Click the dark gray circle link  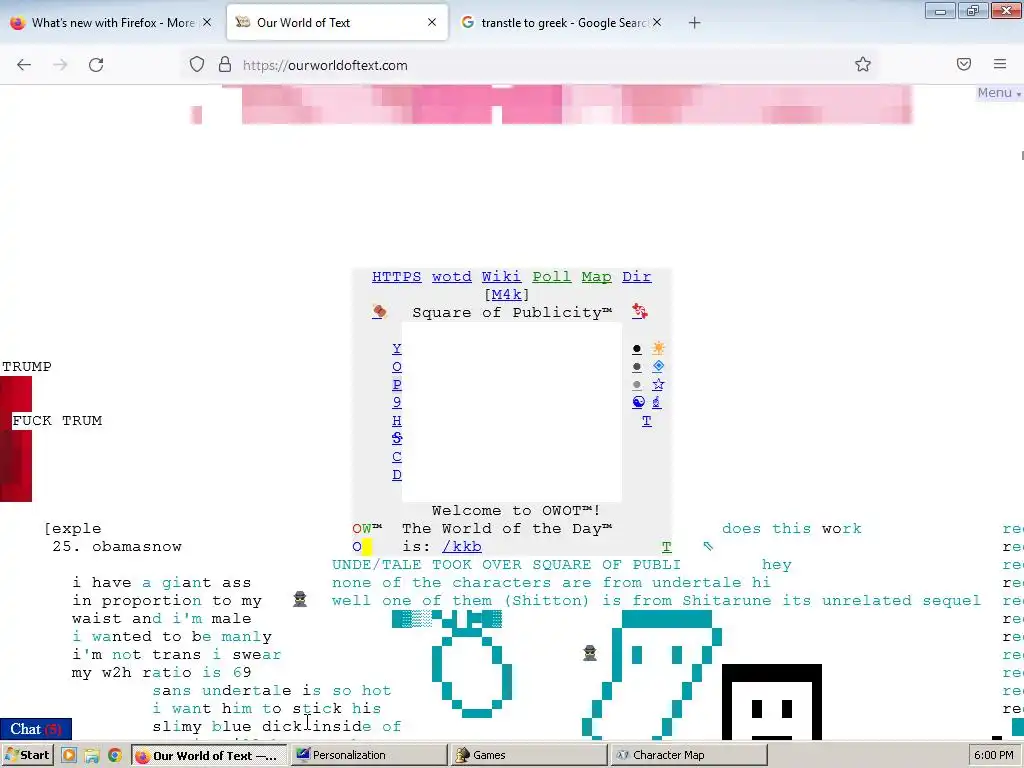(637, 367)
